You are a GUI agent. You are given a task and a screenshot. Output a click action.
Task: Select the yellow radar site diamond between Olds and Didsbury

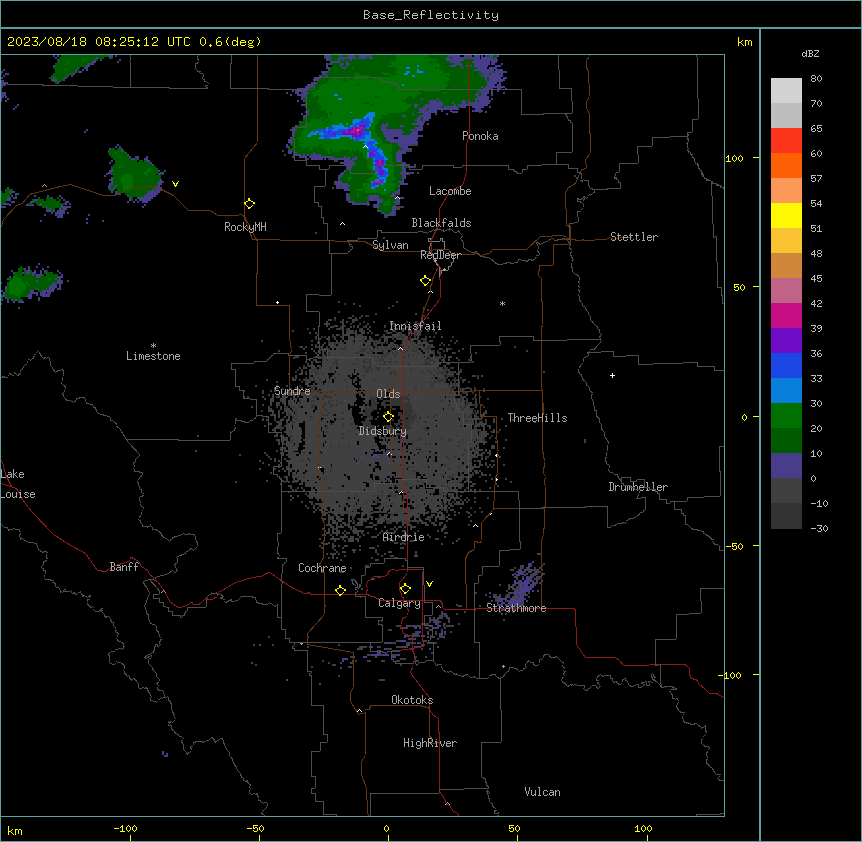388,416
